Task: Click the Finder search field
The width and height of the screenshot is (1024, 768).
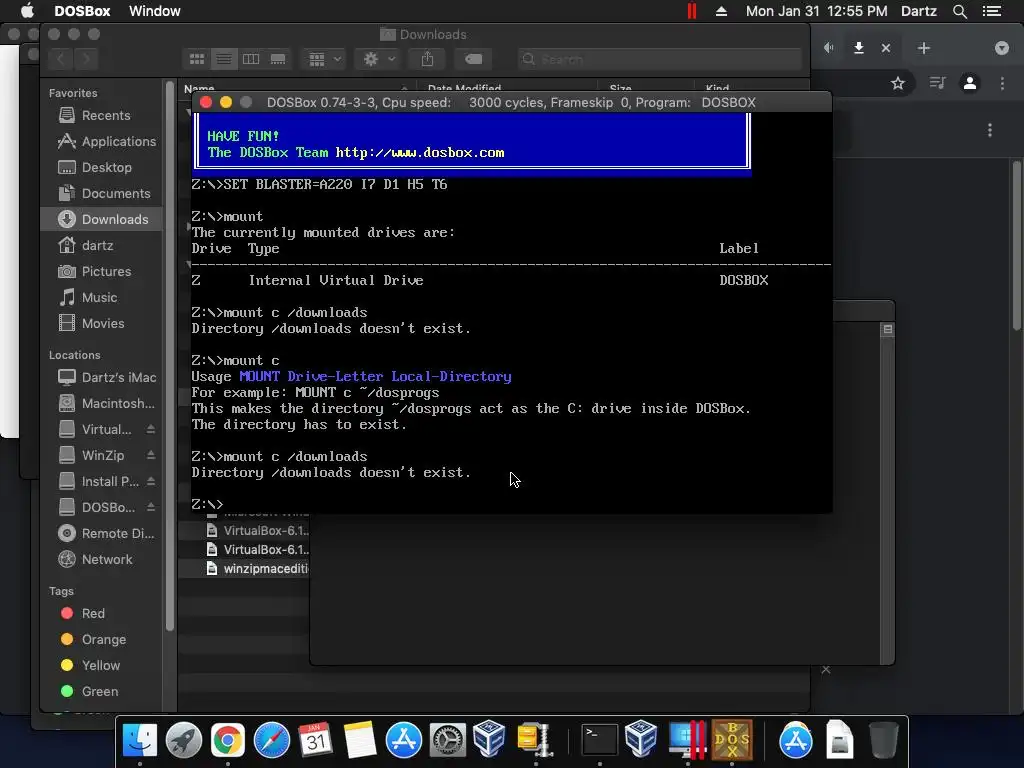Action: point(660,59)
